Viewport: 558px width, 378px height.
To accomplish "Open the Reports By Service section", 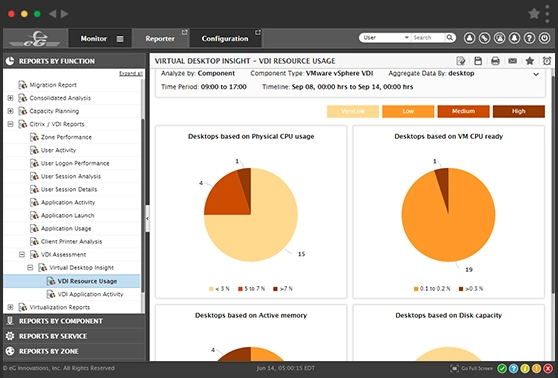I will pyautogui.click(x=74, y=336).
